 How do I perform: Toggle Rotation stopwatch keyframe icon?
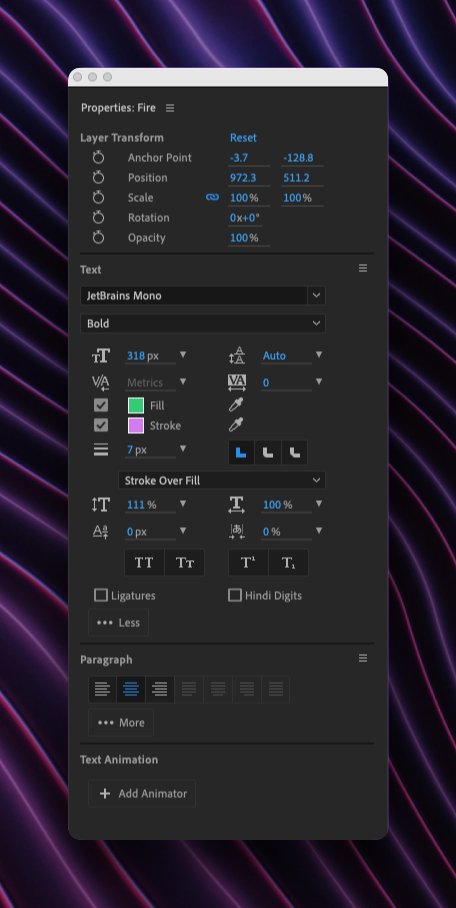(99, 218)
